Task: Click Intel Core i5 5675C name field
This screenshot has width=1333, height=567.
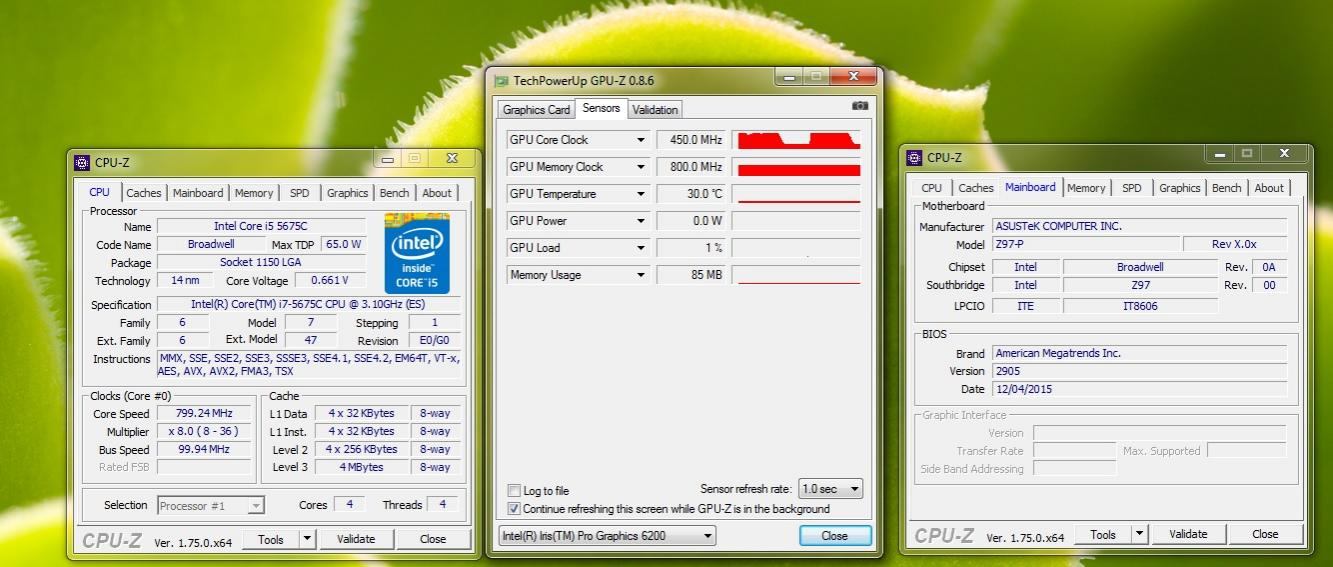Action: coord(261,226)
